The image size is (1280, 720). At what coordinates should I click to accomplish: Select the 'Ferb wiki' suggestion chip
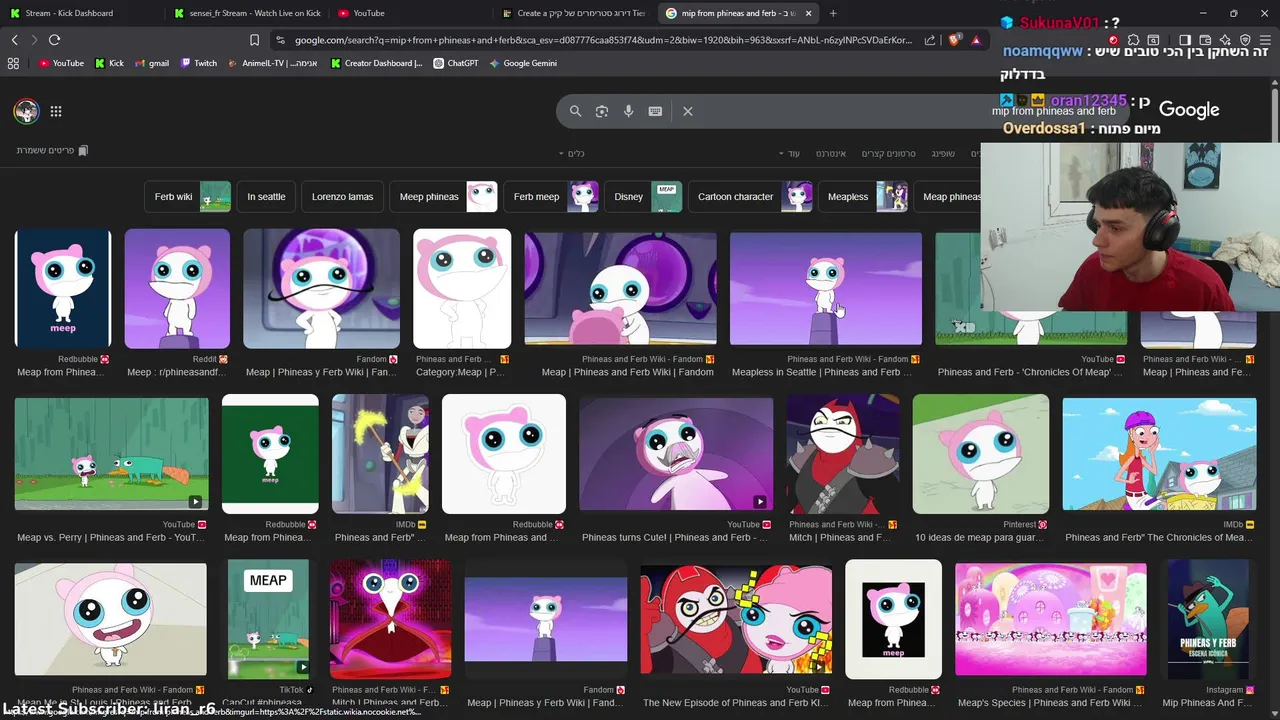[188, 197]
